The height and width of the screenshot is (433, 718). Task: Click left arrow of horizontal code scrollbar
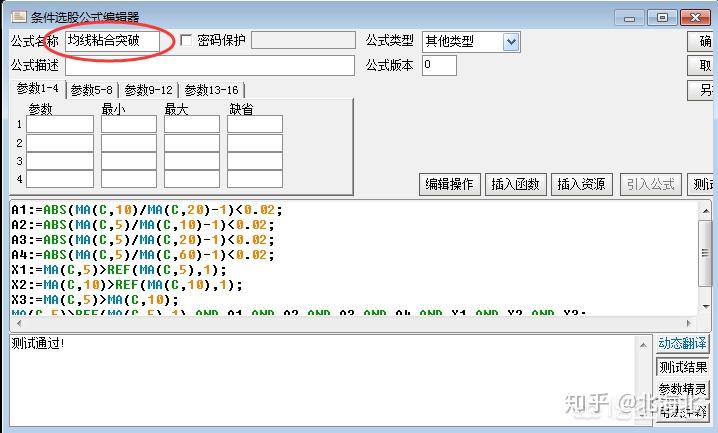18,323
